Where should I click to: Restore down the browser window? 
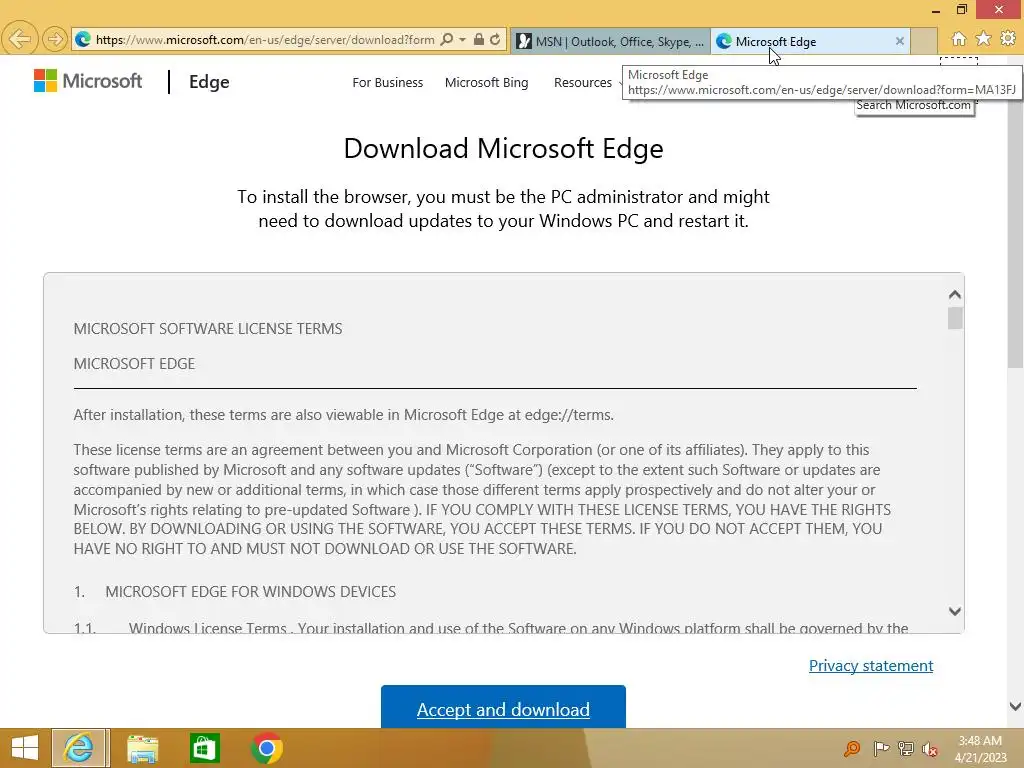(x=961, y=9)
